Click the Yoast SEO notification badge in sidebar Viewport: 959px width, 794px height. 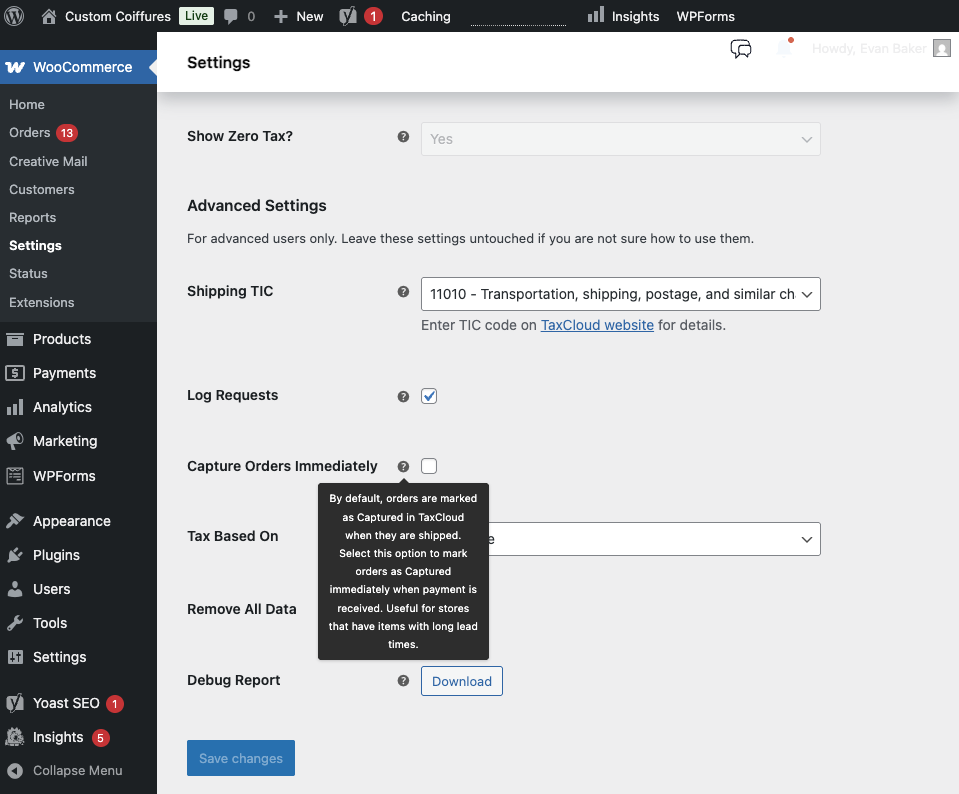pos(114,703)
